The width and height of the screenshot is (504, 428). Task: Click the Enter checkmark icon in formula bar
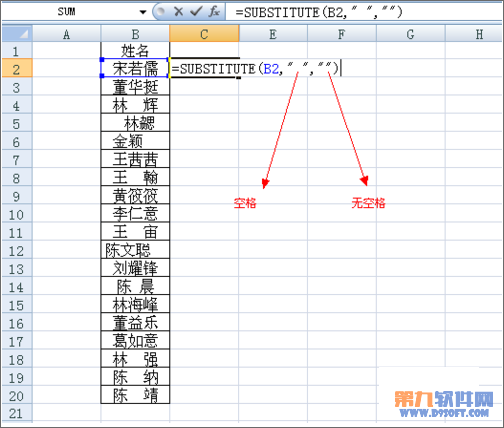tap(196, 12)
